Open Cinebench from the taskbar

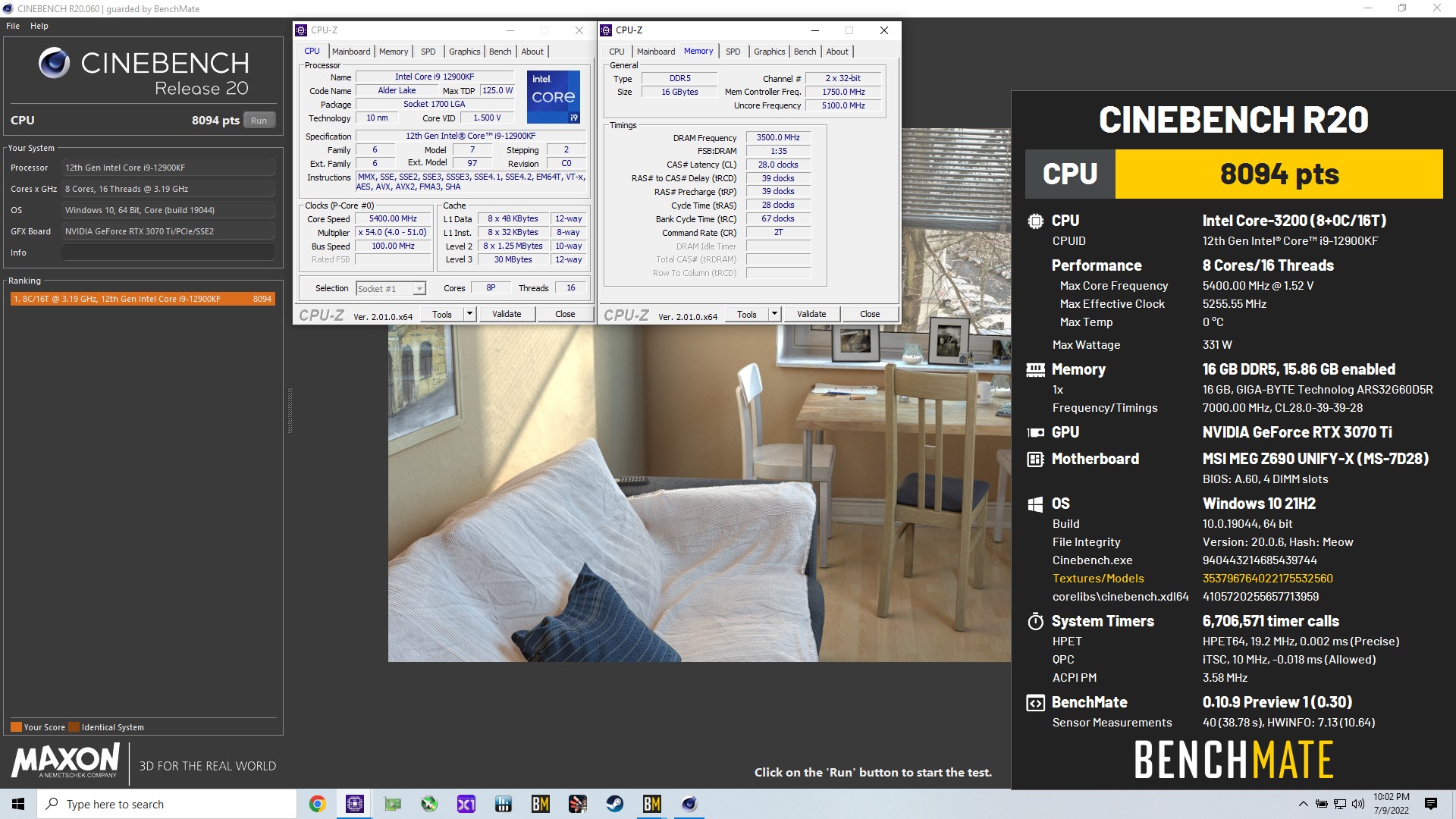pyautogui.click(x=689, y=804)
